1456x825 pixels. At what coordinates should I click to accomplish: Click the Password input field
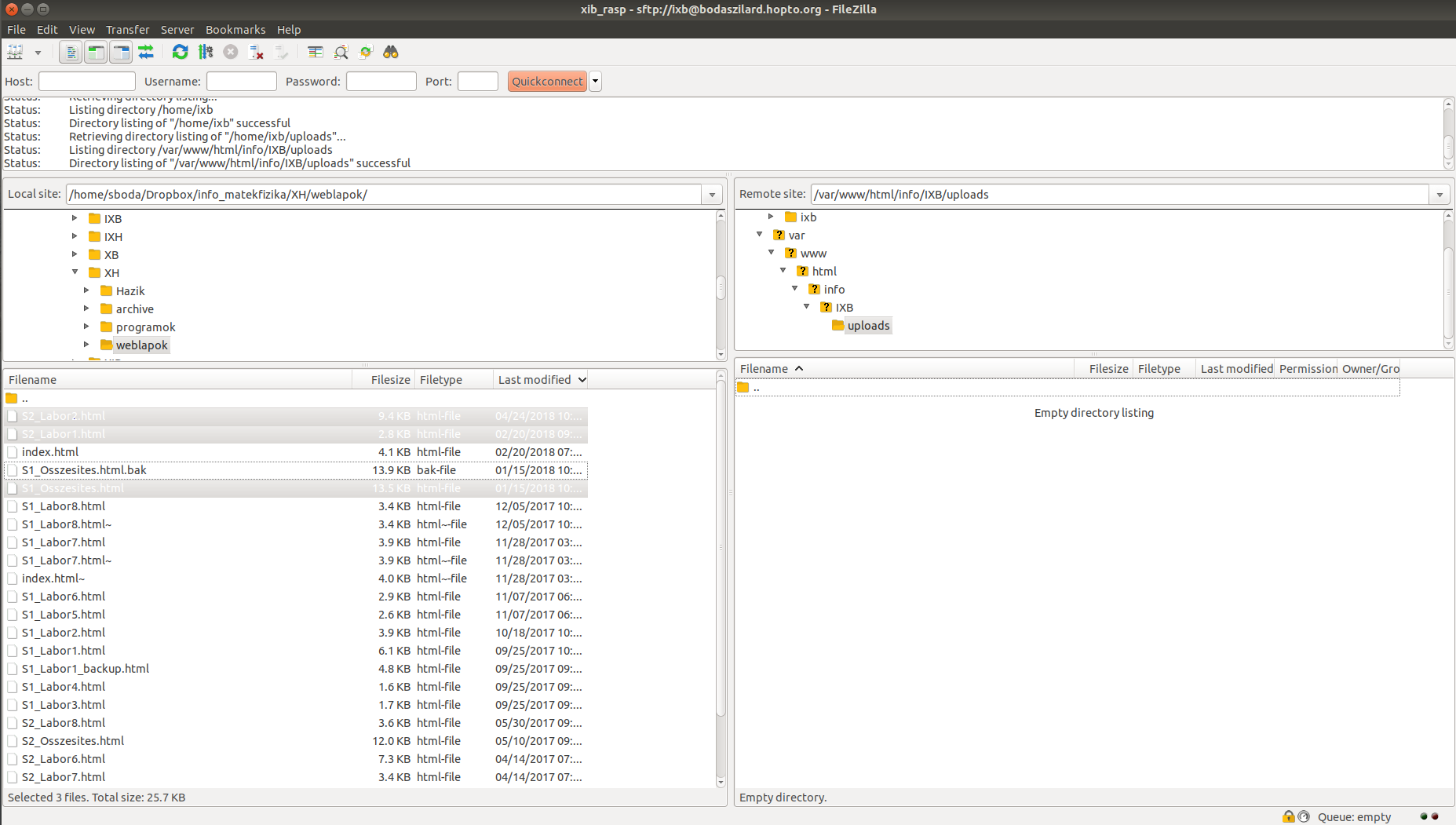381,82
